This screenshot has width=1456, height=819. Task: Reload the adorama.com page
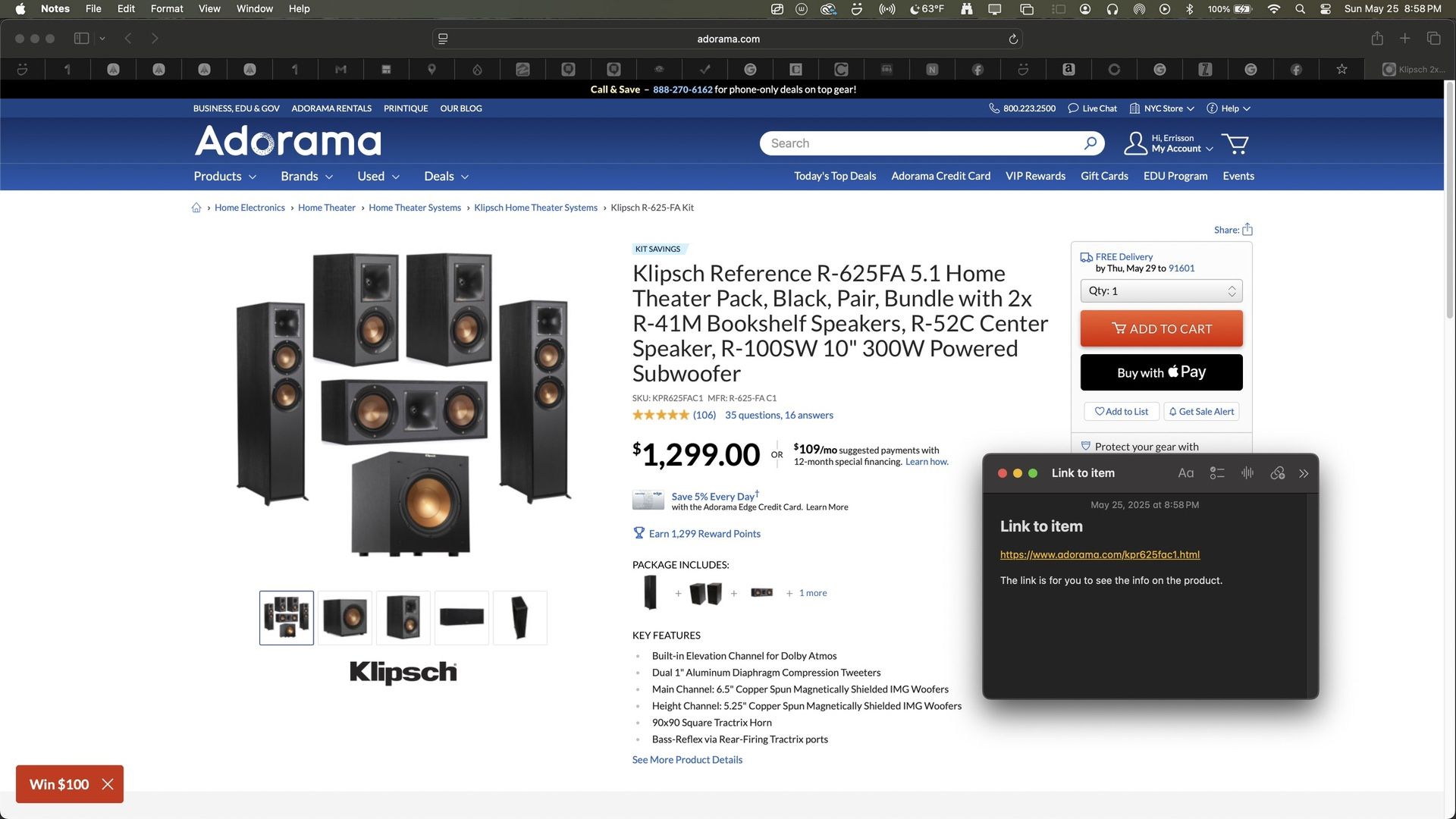point(1012,39)
